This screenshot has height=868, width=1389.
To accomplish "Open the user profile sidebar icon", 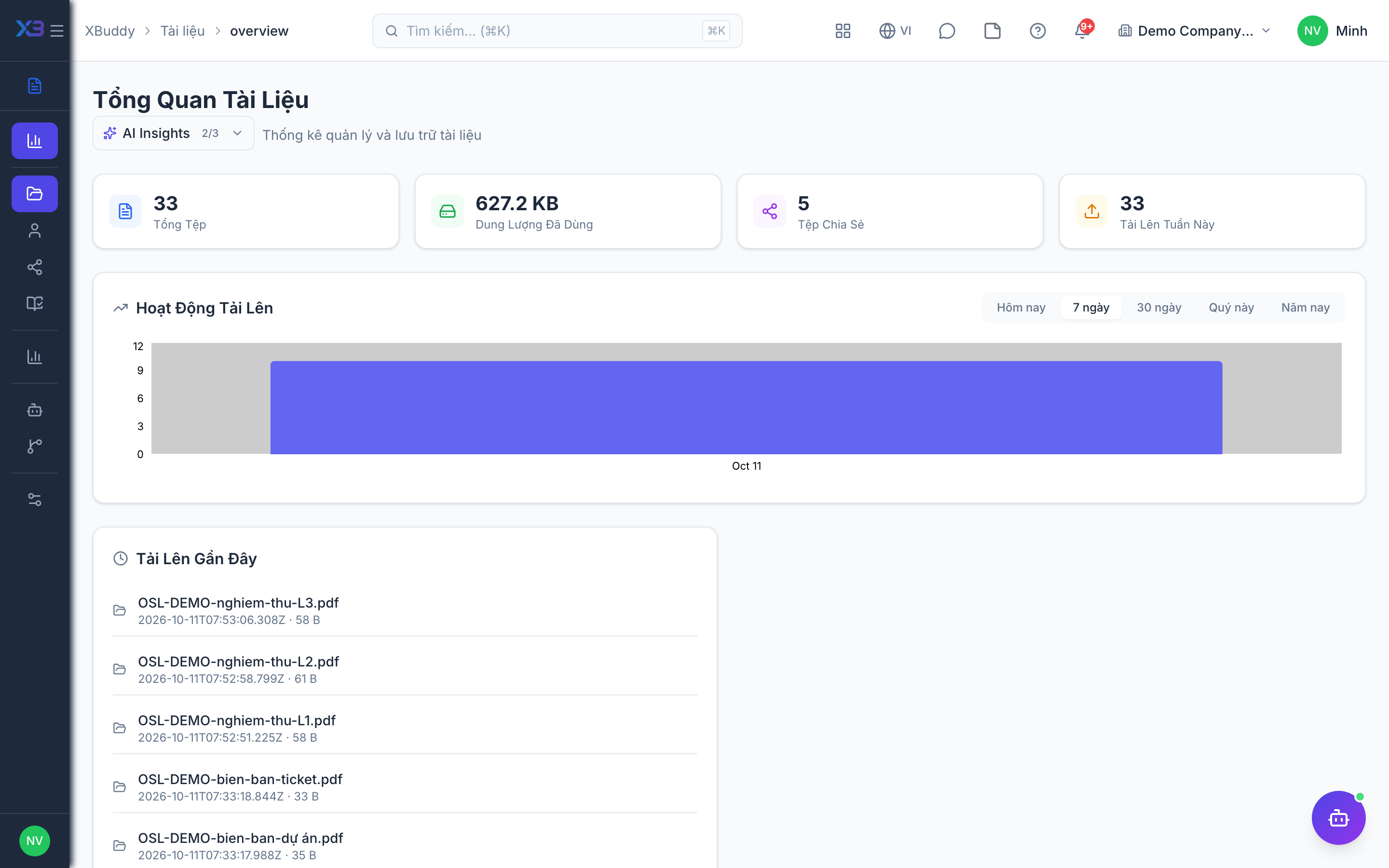I will click(x=34, y=231).
